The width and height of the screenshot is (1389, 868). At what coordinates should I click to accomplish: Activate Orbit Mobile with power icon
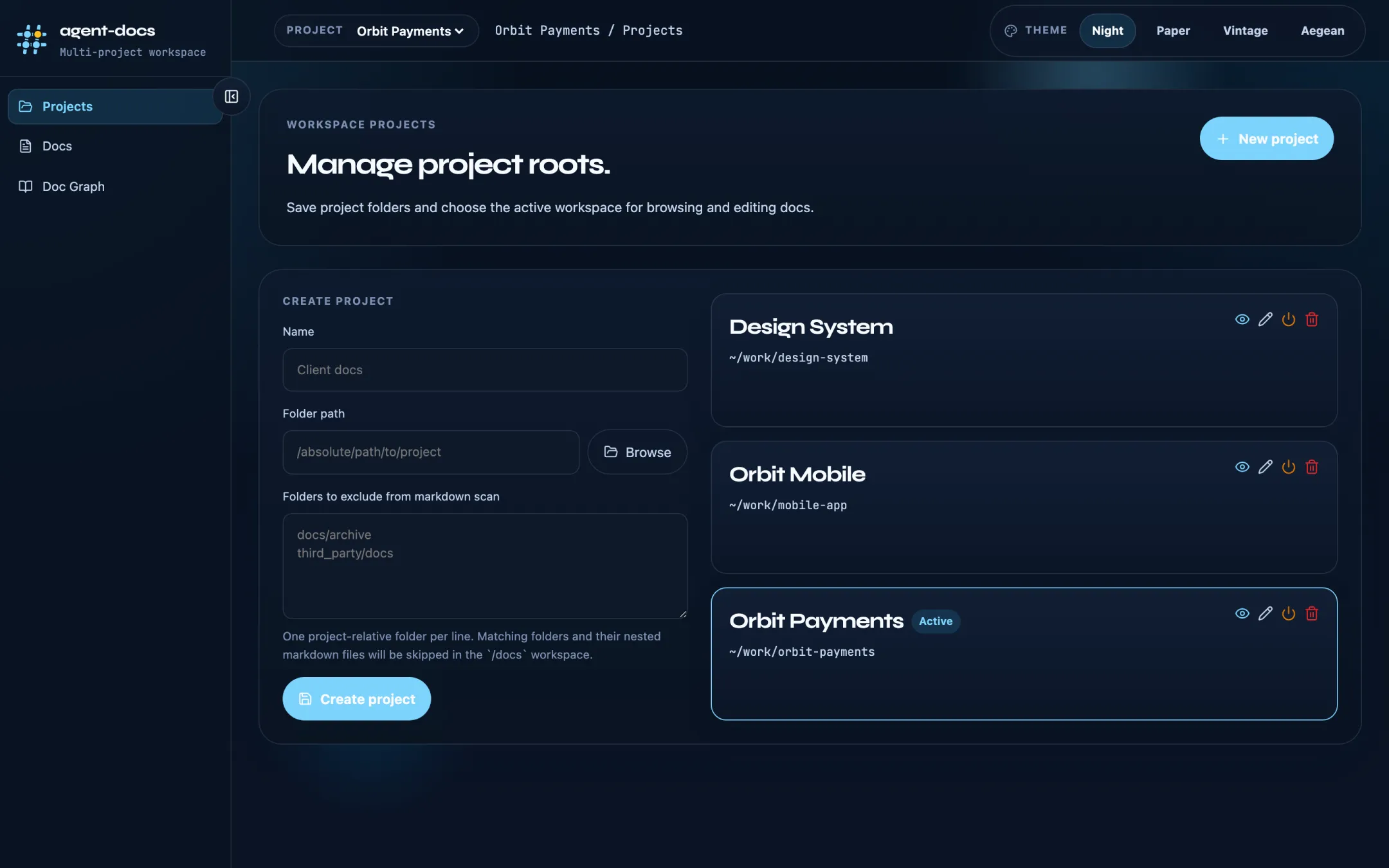click(1289, 467)
